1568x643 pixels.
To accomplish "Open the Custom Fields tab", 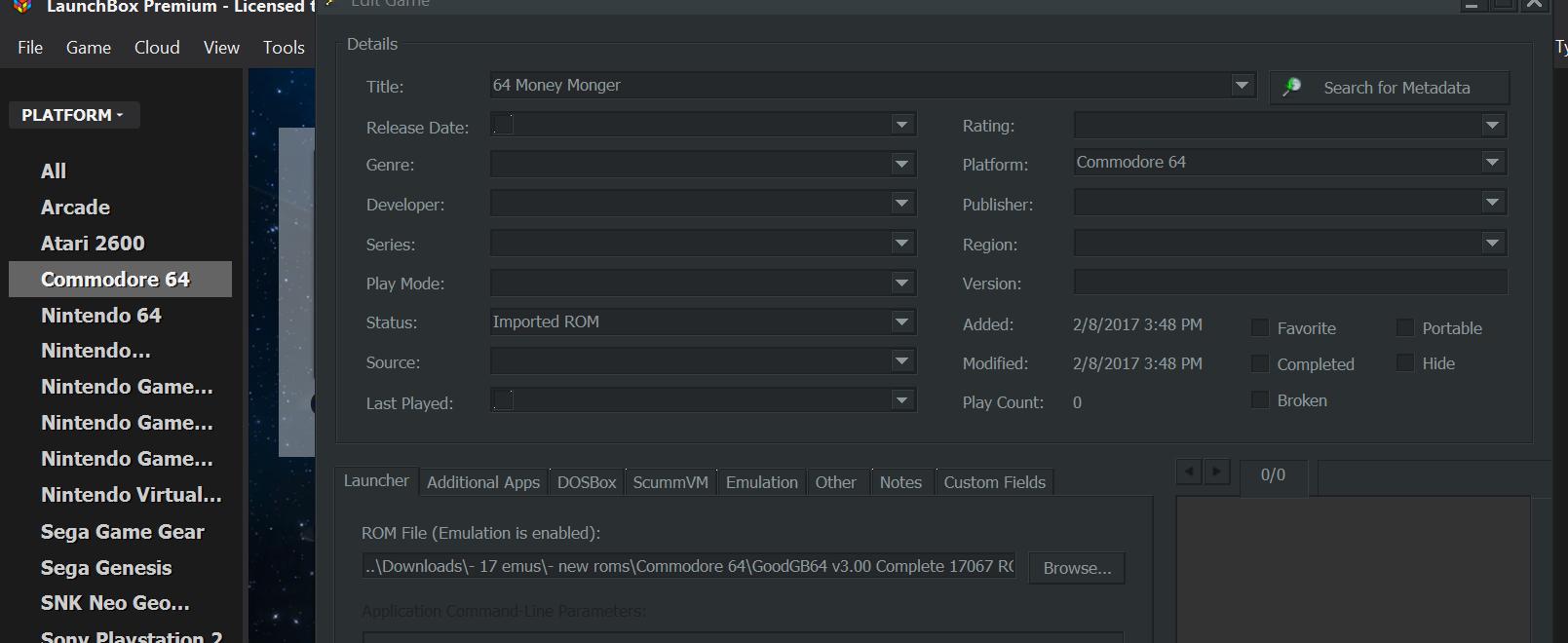I will pos(995,482).
